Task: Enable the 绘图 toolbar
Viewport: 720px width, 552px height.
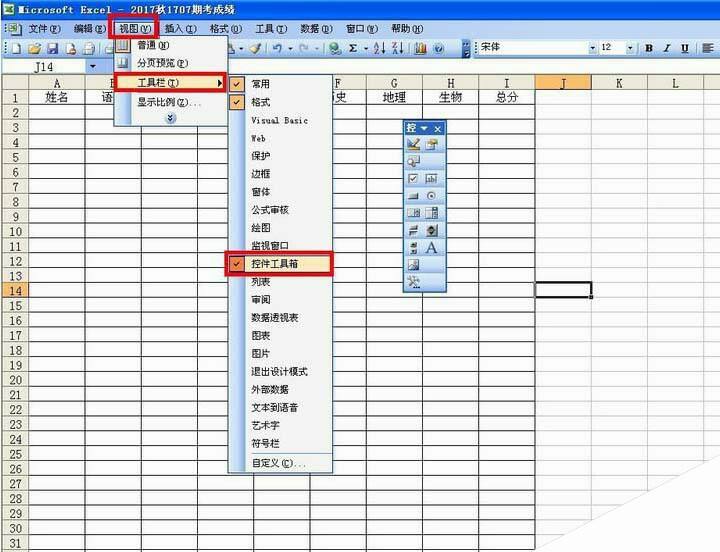Action: (x=280, y=228)
